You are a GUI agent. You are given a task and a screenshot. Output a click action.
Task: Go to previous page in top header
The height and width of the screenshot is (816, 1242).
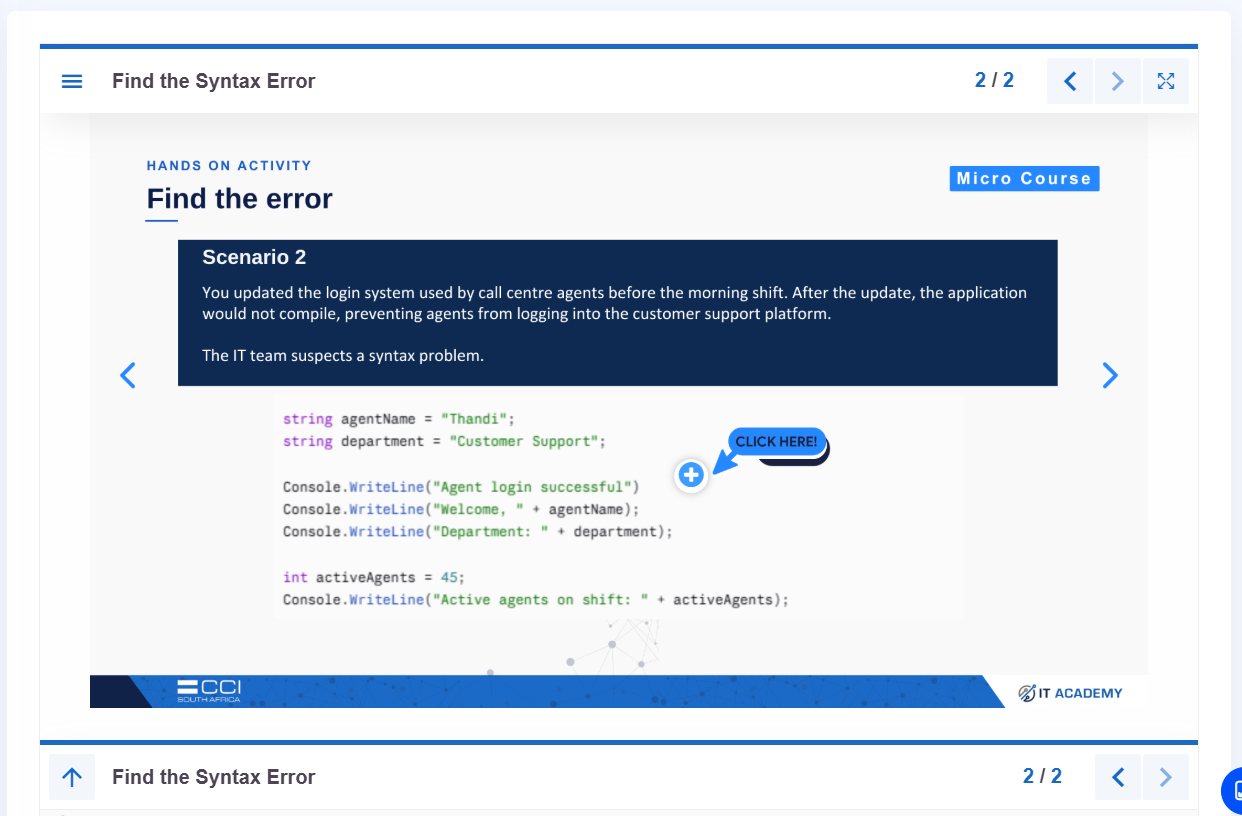(1070, 81)
